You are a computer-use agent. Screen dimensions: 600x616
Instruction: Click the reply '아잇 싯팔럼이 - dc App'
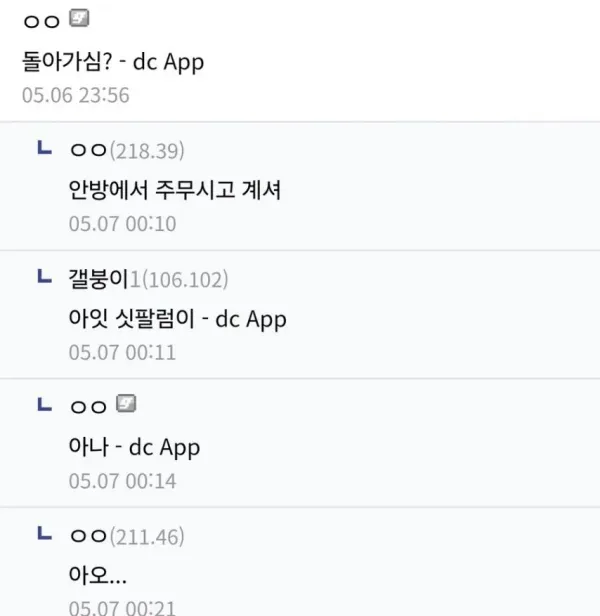coord(177,319)
